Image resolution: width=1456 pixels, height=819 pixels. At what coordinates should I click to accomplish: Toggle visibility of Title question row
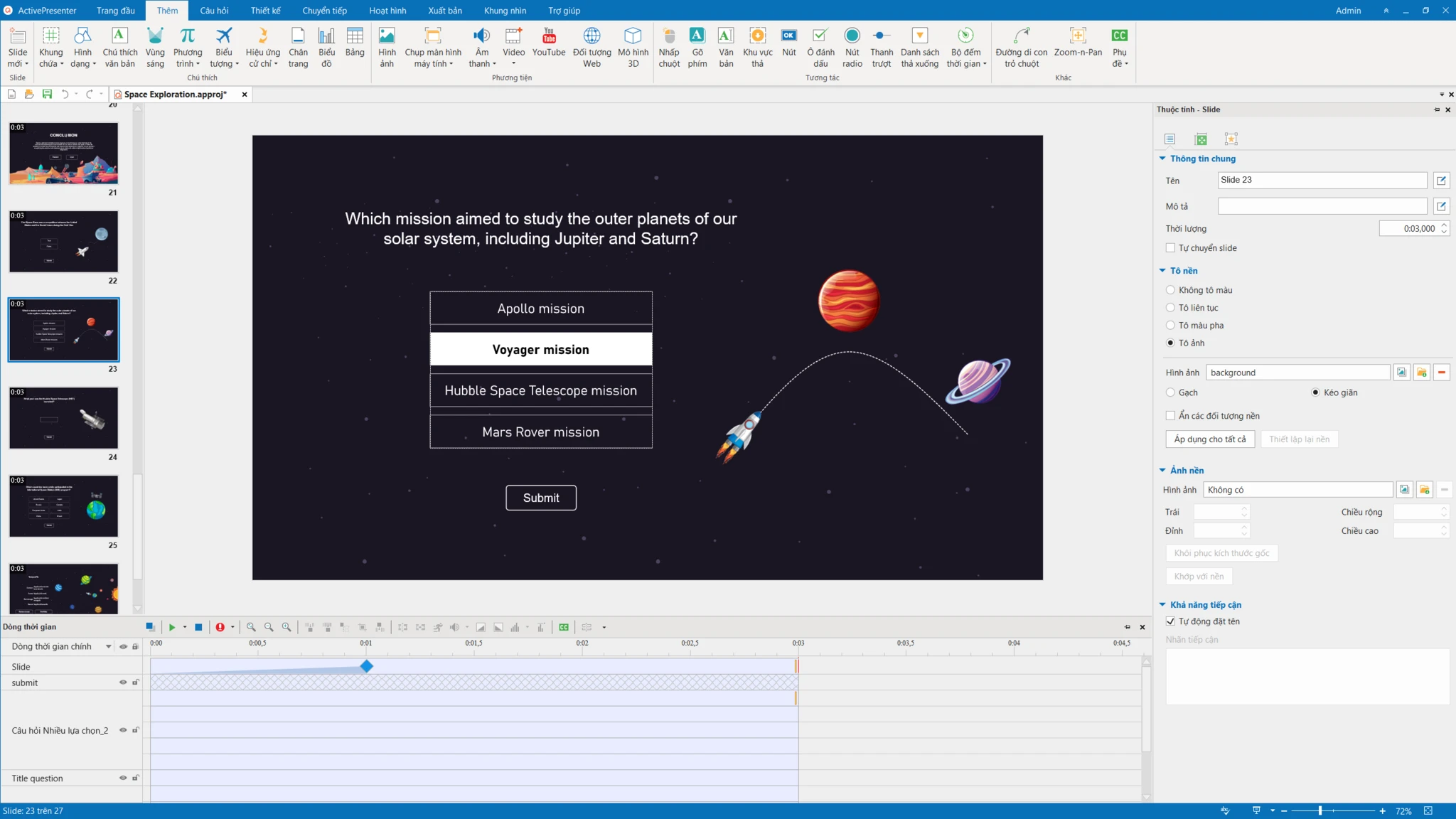(123, 778)
